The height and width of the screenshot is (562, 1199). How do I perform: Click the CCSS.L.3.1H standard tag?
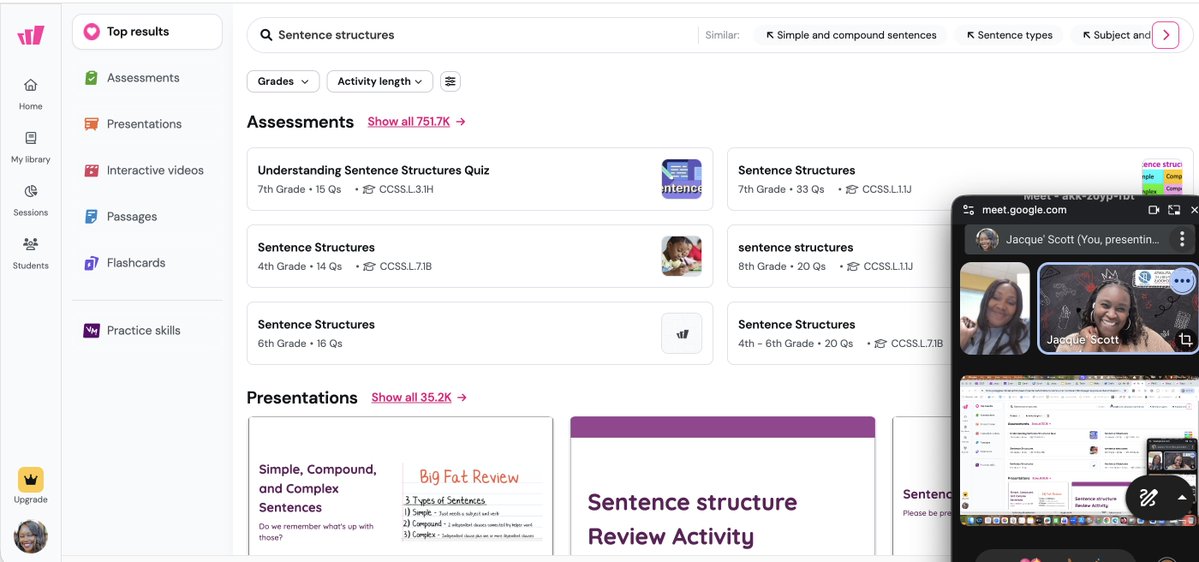tap(398, 190)
